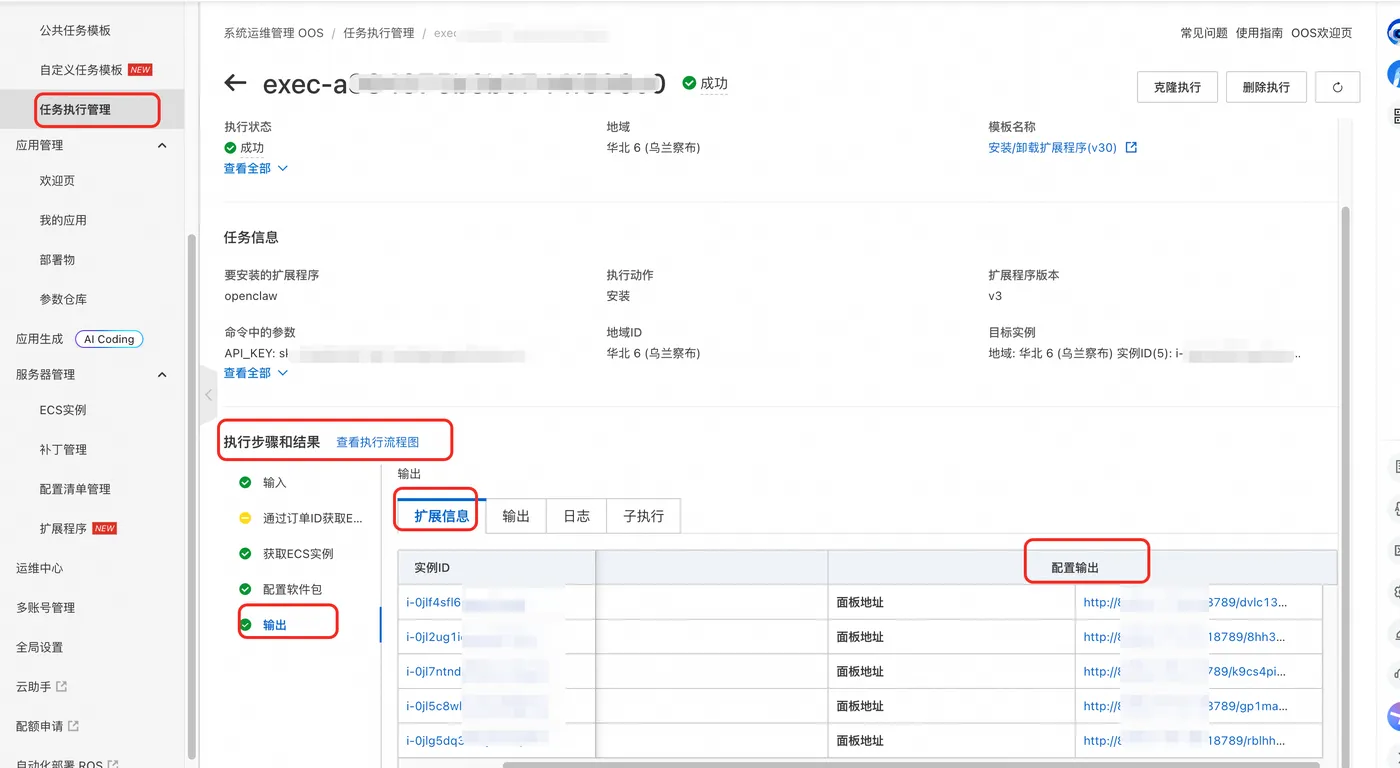Open 运维中心 in the sidebar
Viewport: 1400px width, 768px height.
[39, 568]
